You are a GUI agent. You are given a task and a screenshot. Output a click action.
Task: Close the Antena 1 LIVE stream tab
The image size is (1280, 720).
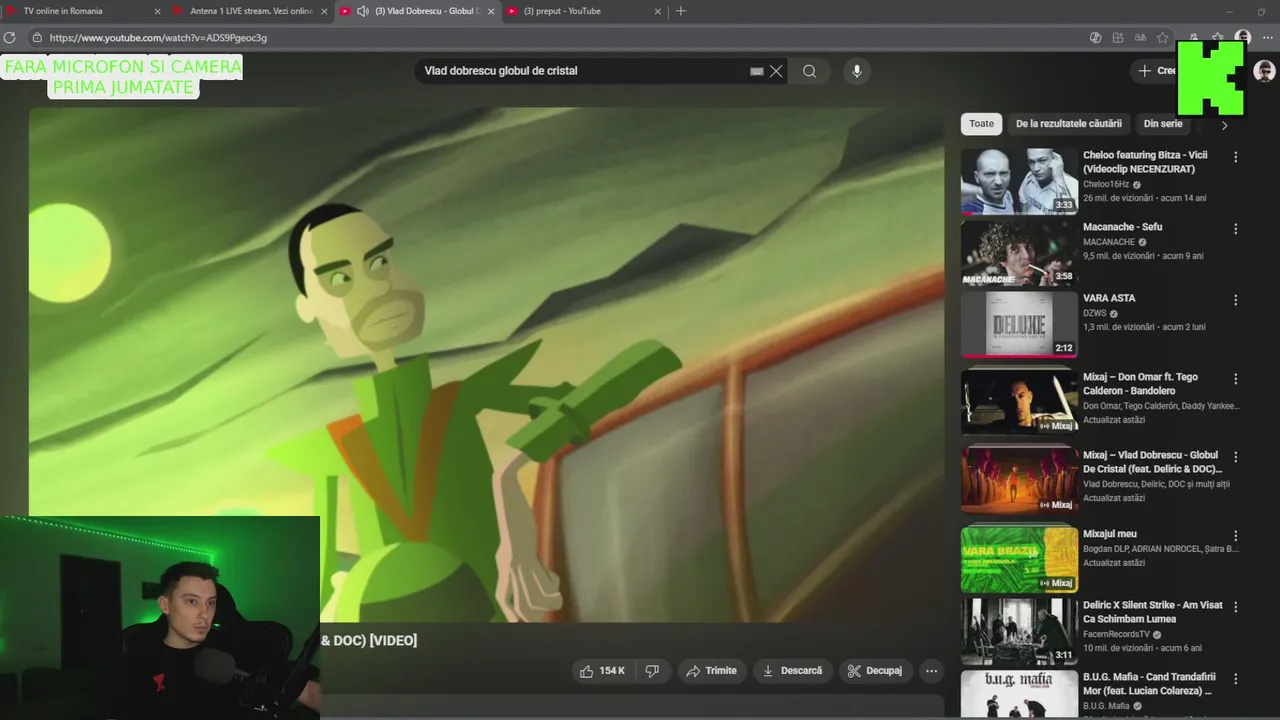click(324, 12)
